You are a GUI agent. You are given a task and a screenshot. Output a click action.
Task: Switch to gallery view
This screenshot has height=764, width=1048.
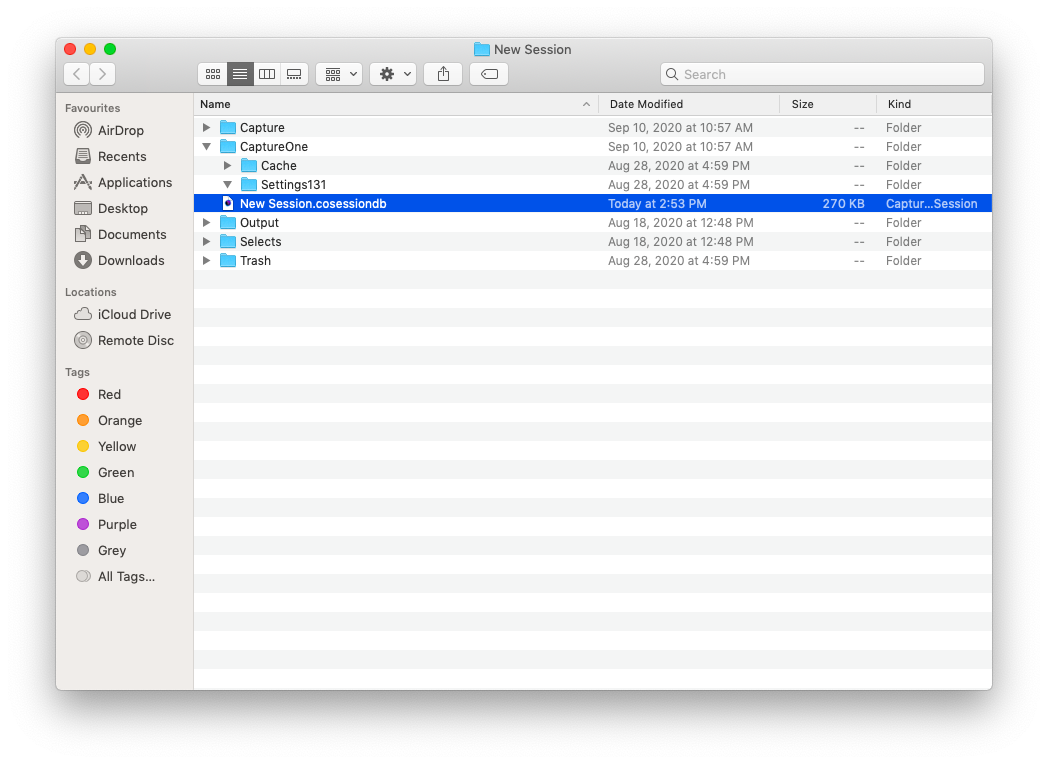(294, 74)
